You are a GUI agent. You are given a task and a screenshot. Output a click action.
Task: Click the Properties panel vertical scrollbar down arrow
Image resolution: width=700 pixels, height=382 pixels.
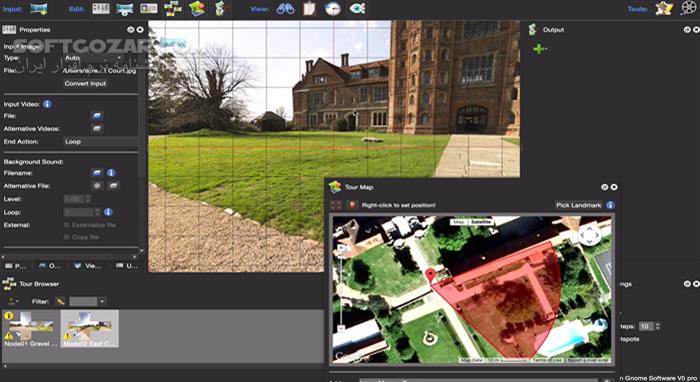coord(141,251)
